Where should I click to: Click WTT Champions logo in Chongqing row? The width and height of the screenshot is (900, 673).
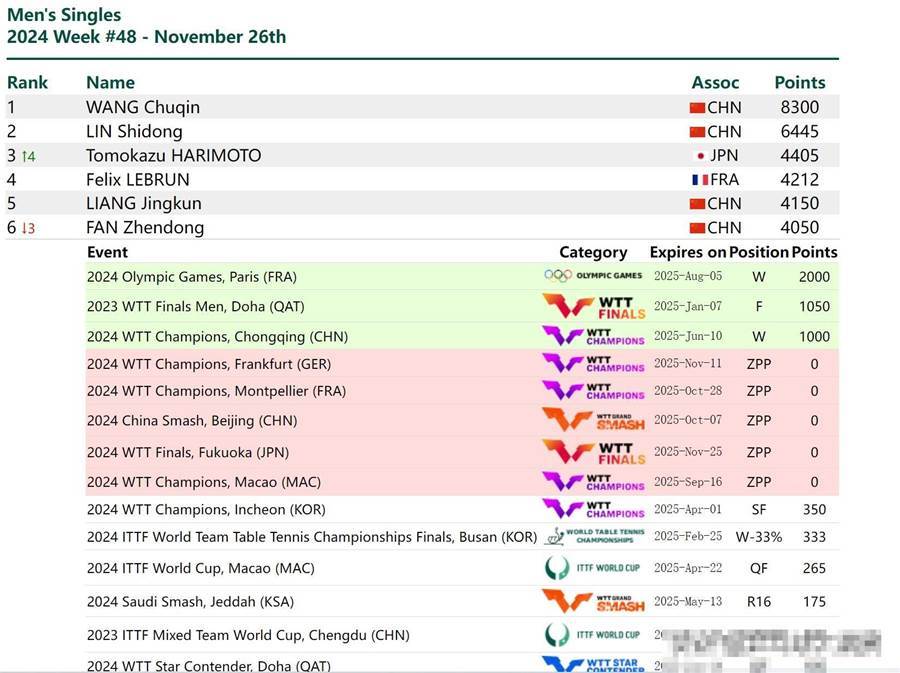(593, 336)
